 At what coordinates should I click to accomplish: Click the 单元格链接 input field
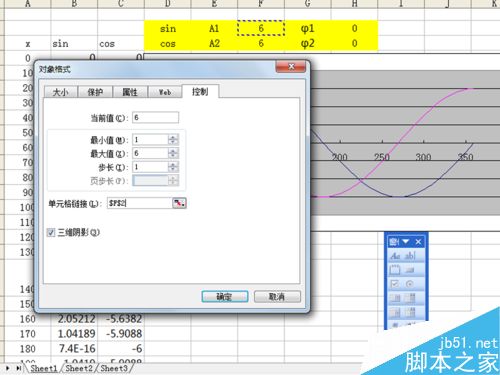click(x=140, y=203)
